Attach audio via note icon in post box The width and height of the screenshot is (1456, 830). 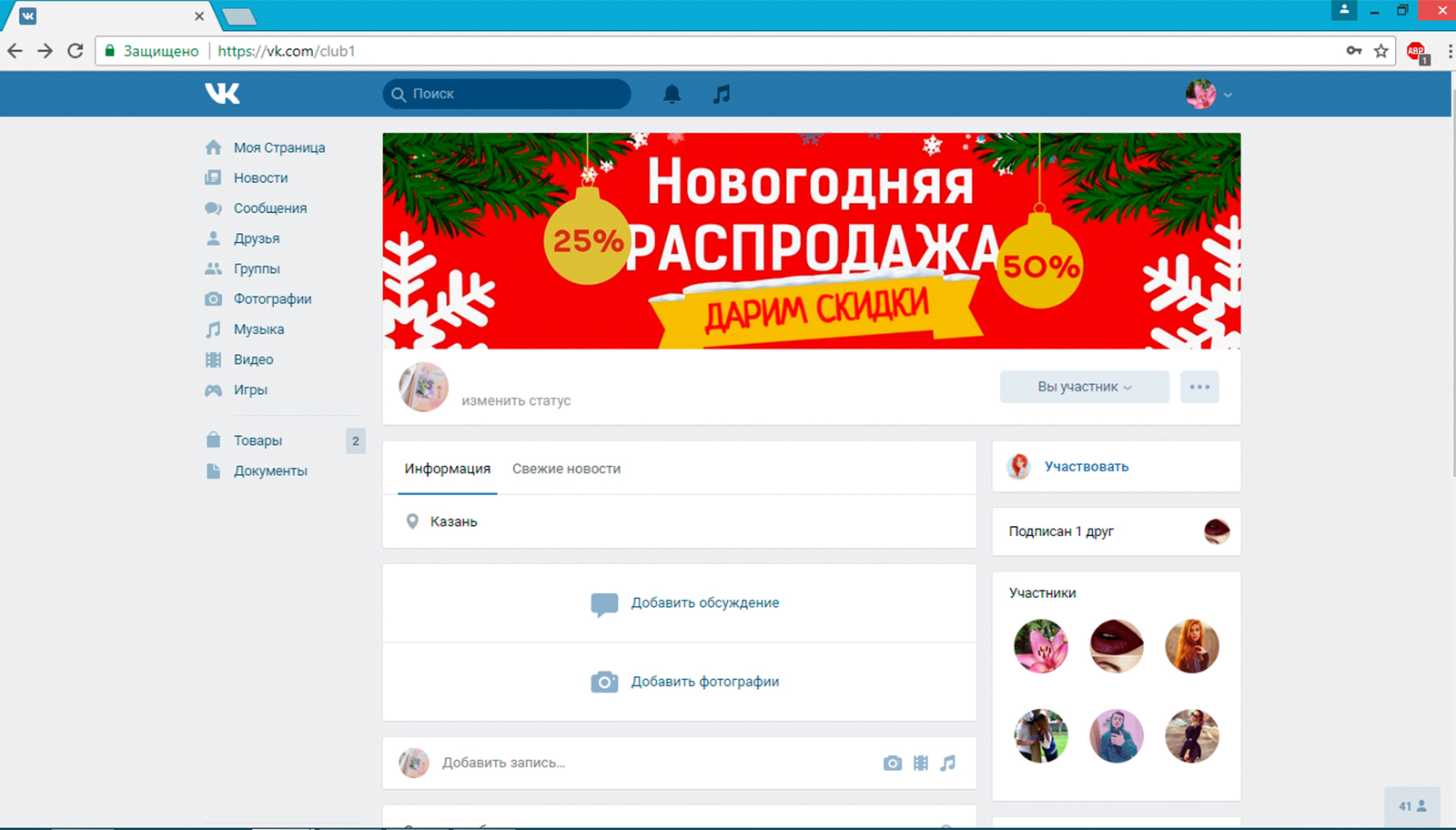click(948, 763)
